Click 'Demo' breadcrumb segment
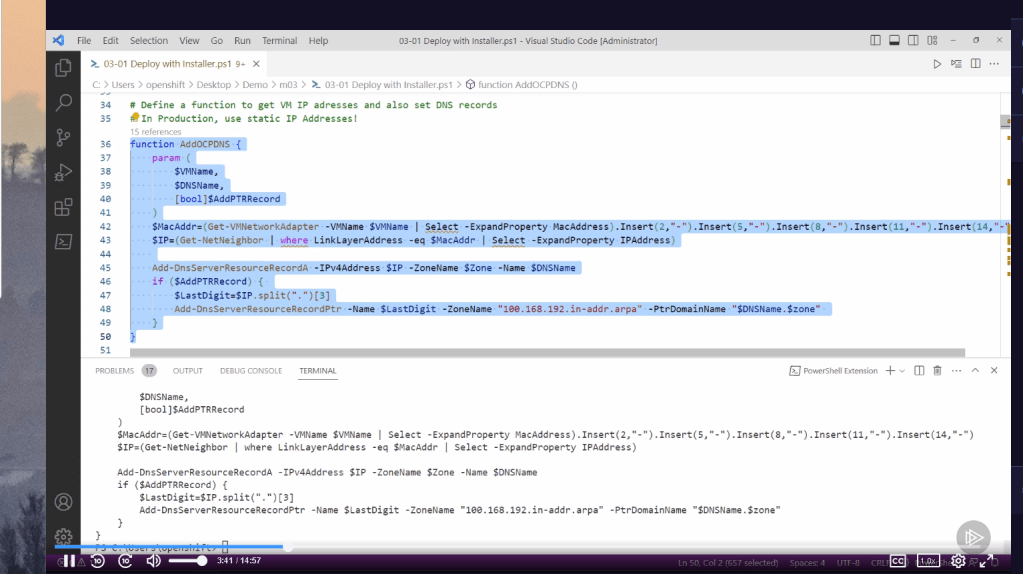This screenshot has width=1023, height=574. pos(255,85)
